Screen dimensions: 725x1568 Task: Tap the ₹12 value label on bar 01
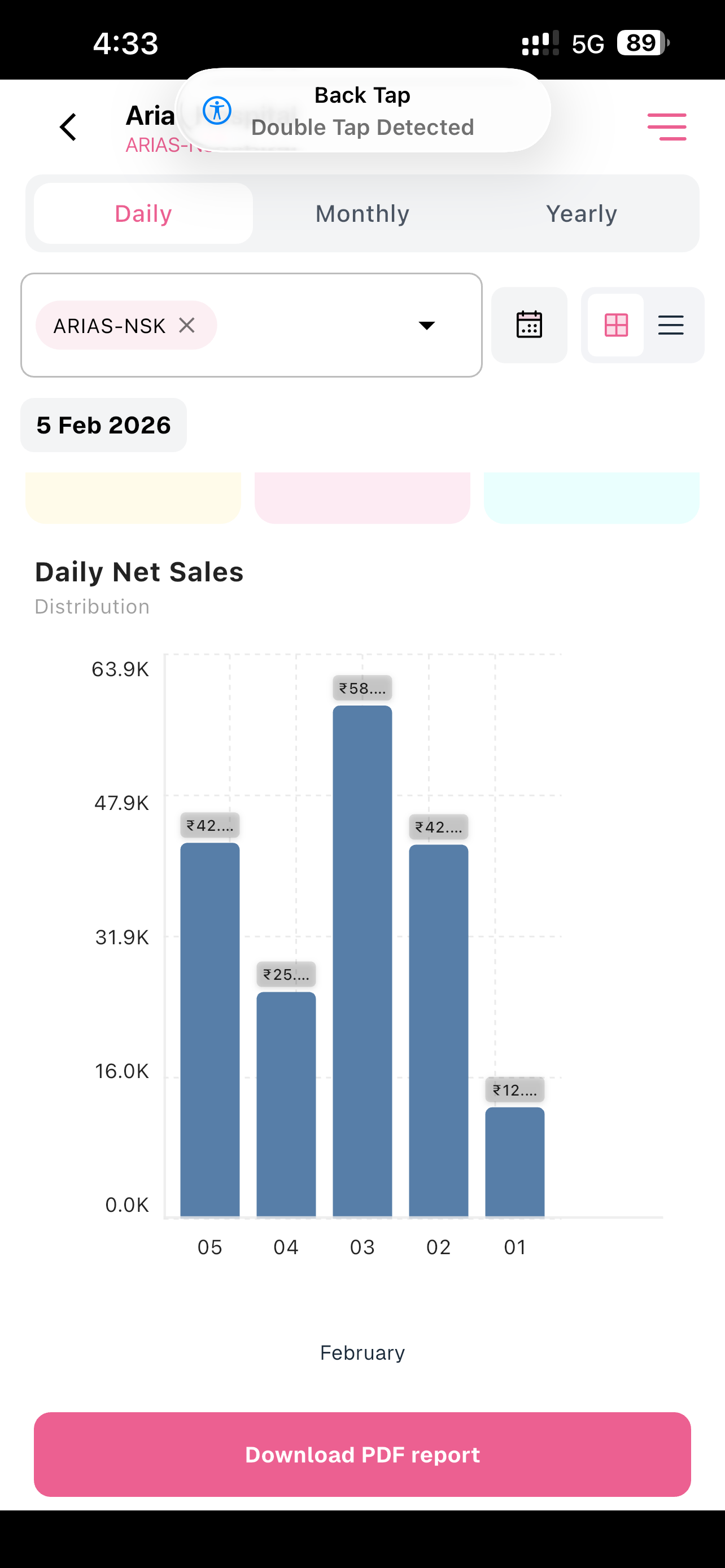[x=515, y=1089]
